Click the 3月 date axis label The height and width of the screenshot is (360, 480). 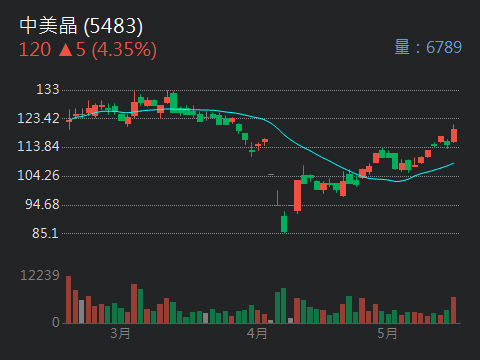[120, 333]
